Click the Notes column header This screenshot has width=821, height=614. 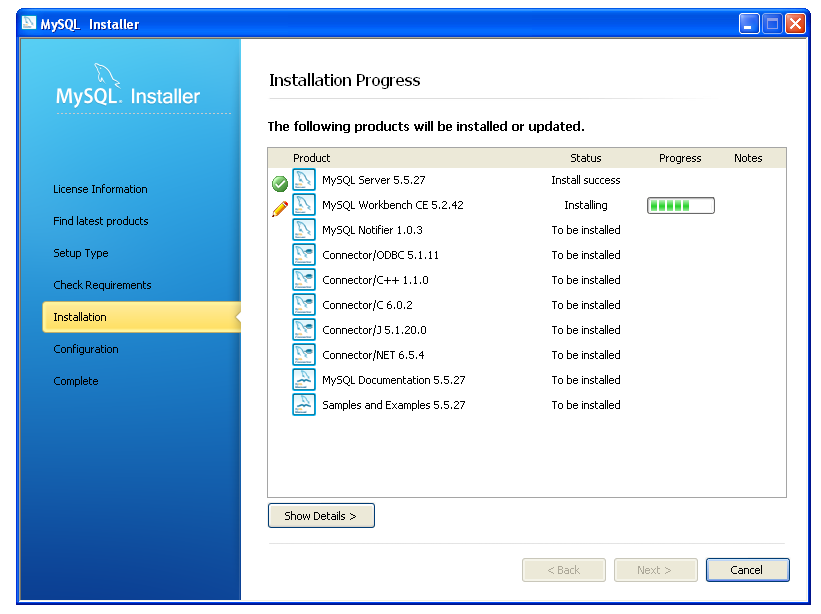748,158
